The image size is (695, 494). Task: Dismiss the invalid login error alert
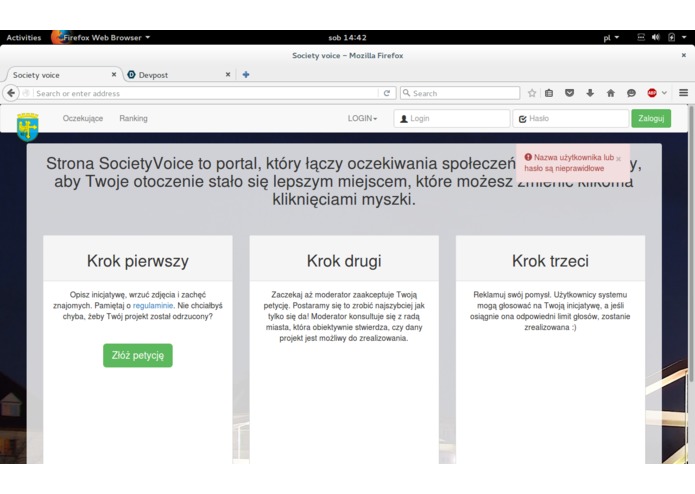[618, 159]
